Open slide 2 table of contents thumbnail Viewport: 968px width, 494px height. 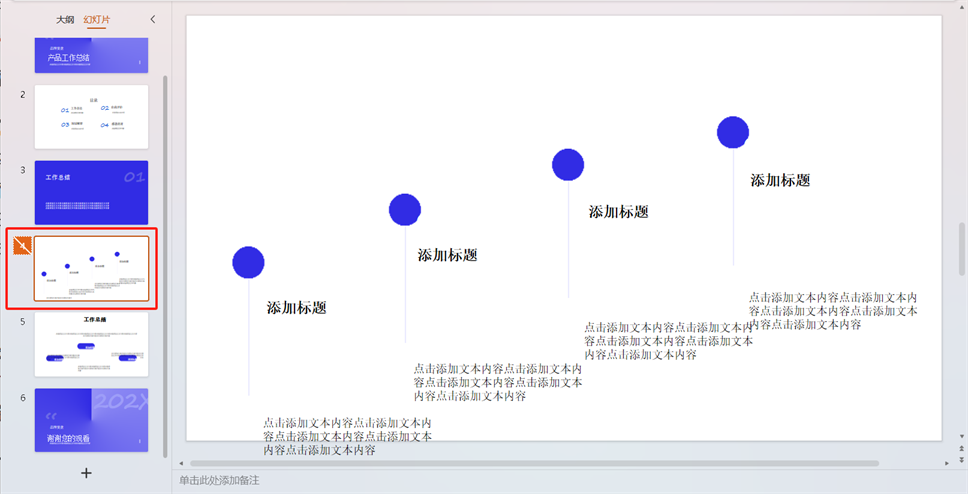click(91, 116)
